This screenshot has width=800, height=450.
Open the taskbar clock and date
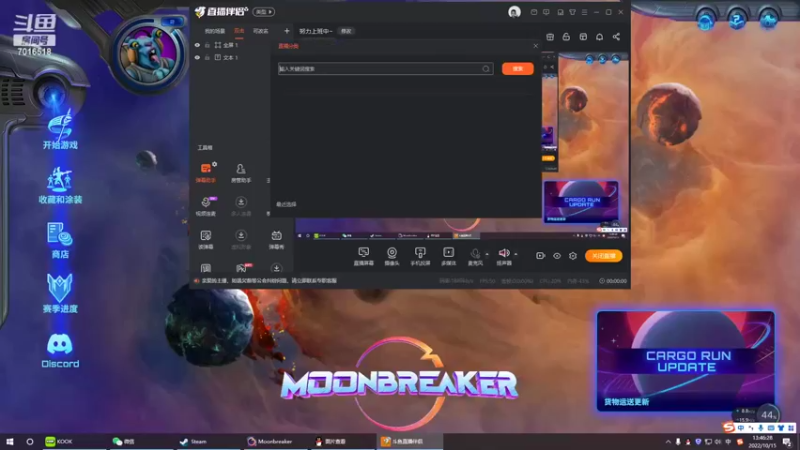[763, 442]
